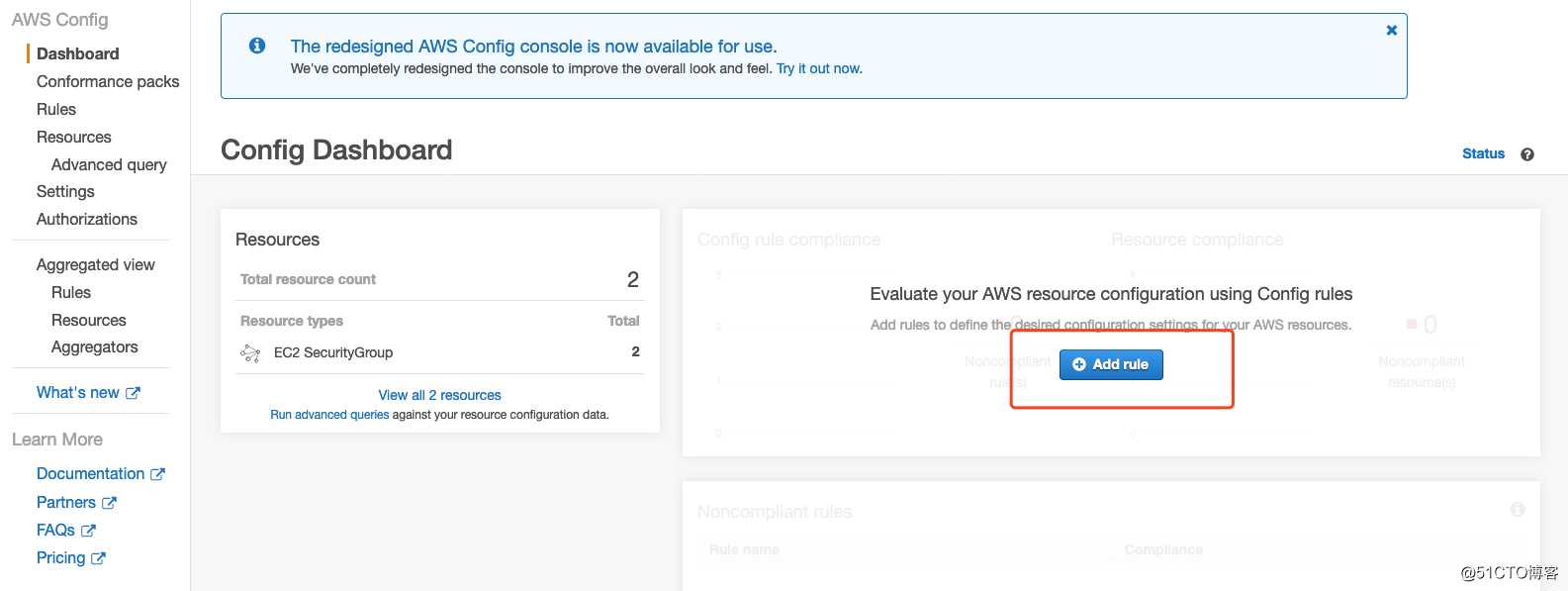Screen dimensions: 1568x591
Task: Click the FAQs external link icon
Action: [88, 531]
